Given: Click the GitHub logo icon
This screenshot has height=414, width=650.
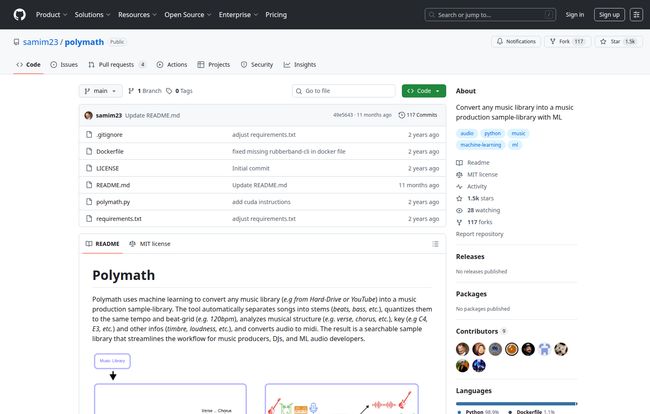Looking at the screenshot, I should point(19,15).
